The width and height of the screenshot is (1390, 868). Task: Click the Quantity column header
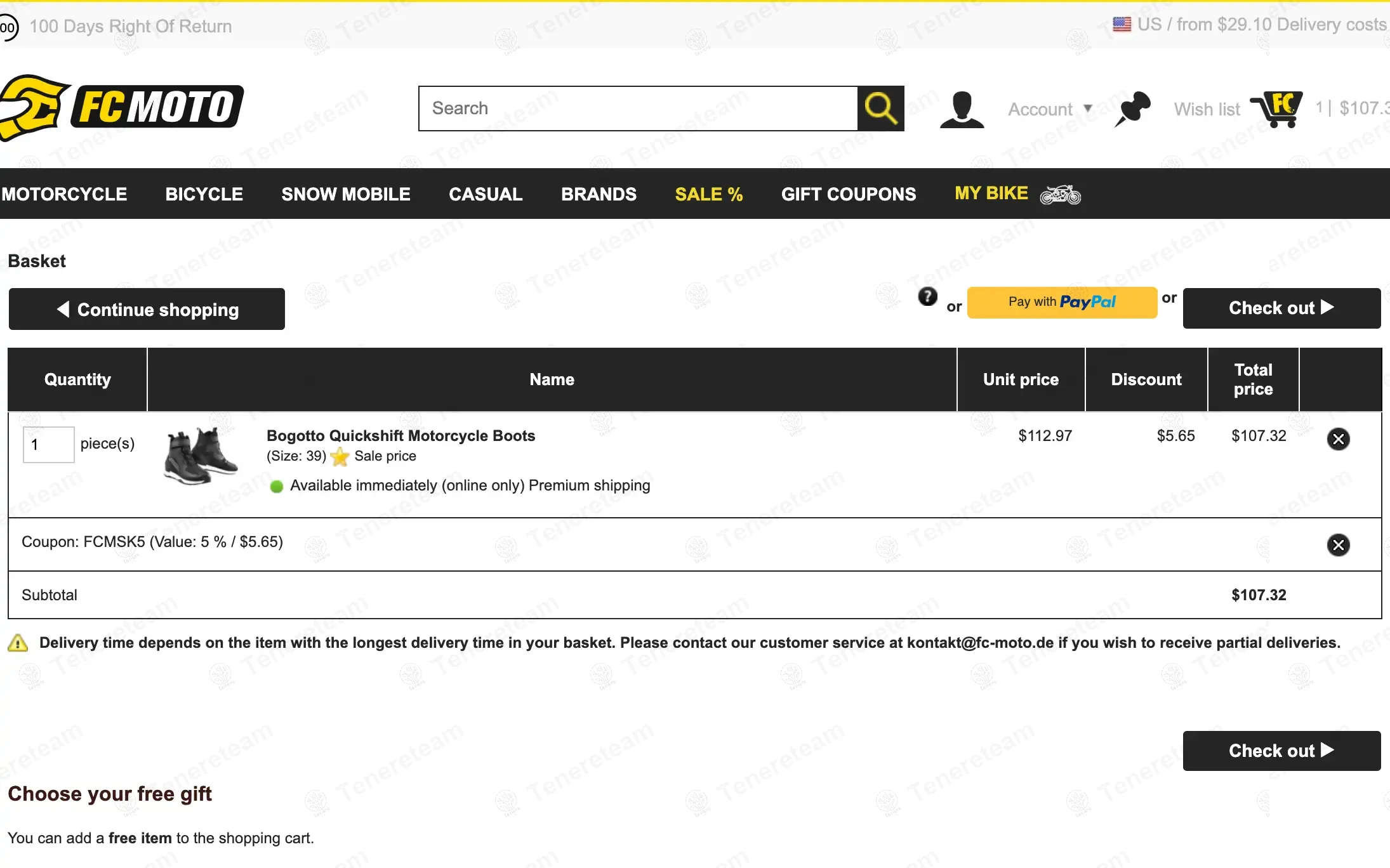click(x=77, y=379)
